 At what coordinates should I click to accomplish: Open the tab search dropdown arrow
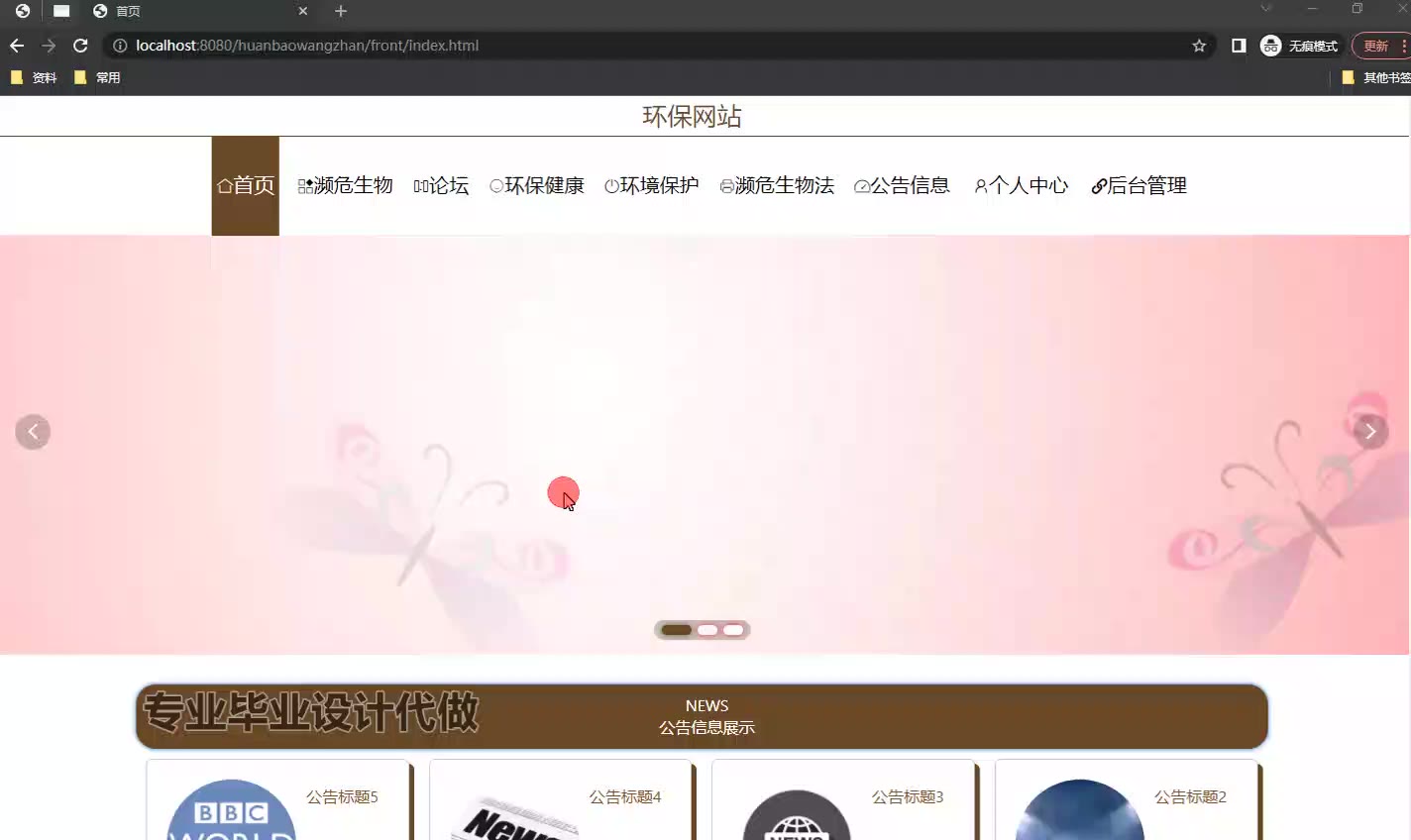1265,8
